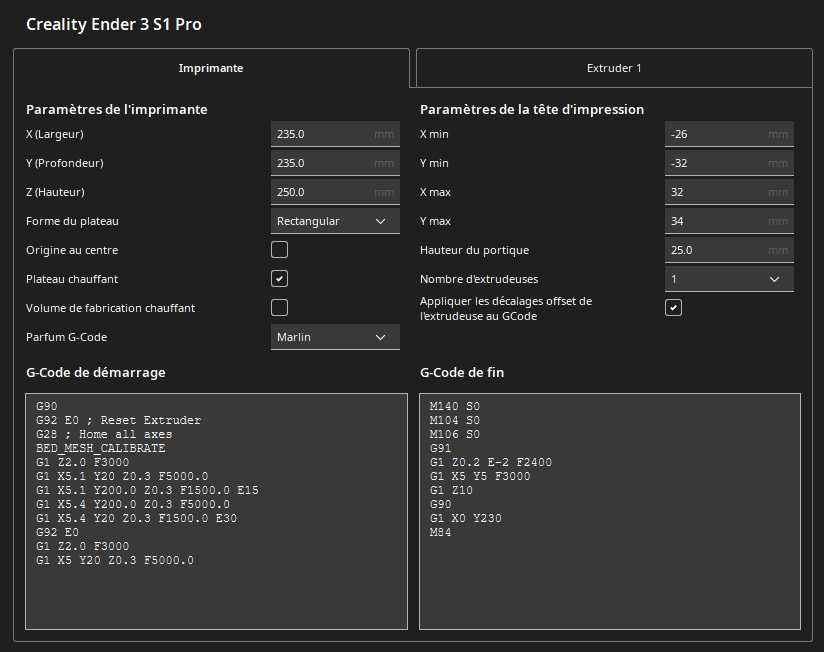Click the G91 line in end G-Code

(x=440, y=448)
